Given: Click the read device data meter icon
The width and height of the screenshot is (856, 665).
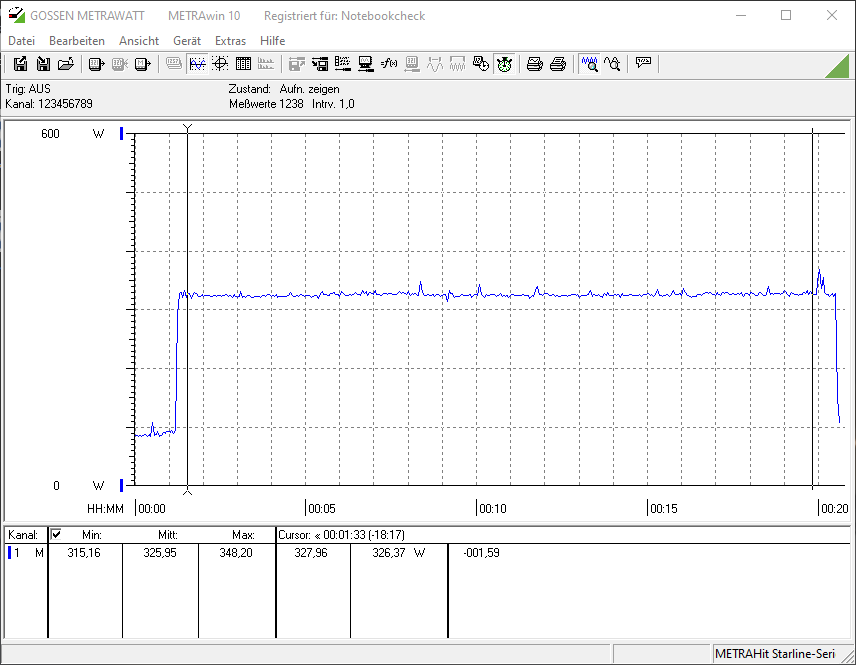Looking at the screenshot, I should tap(97, 64).
